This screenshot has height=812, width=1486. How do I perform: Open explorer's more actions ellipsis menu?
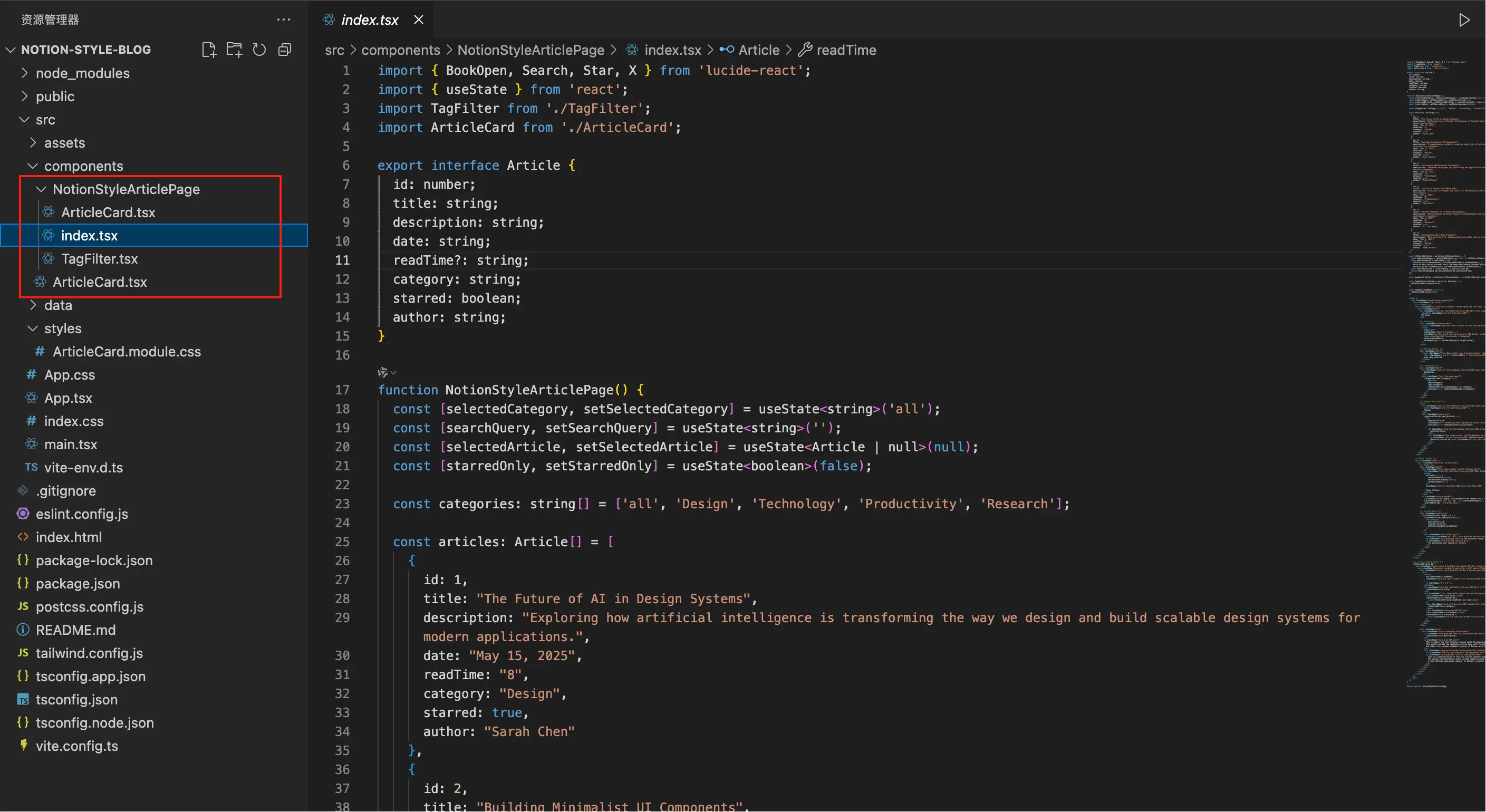(x=283, y=20)
